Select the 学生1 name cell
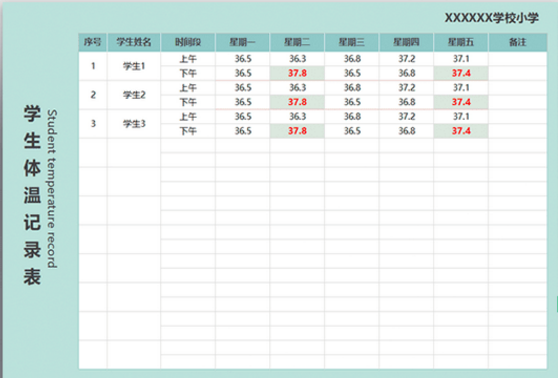Screen dimensions: 558x378 (x=134, y=66)
